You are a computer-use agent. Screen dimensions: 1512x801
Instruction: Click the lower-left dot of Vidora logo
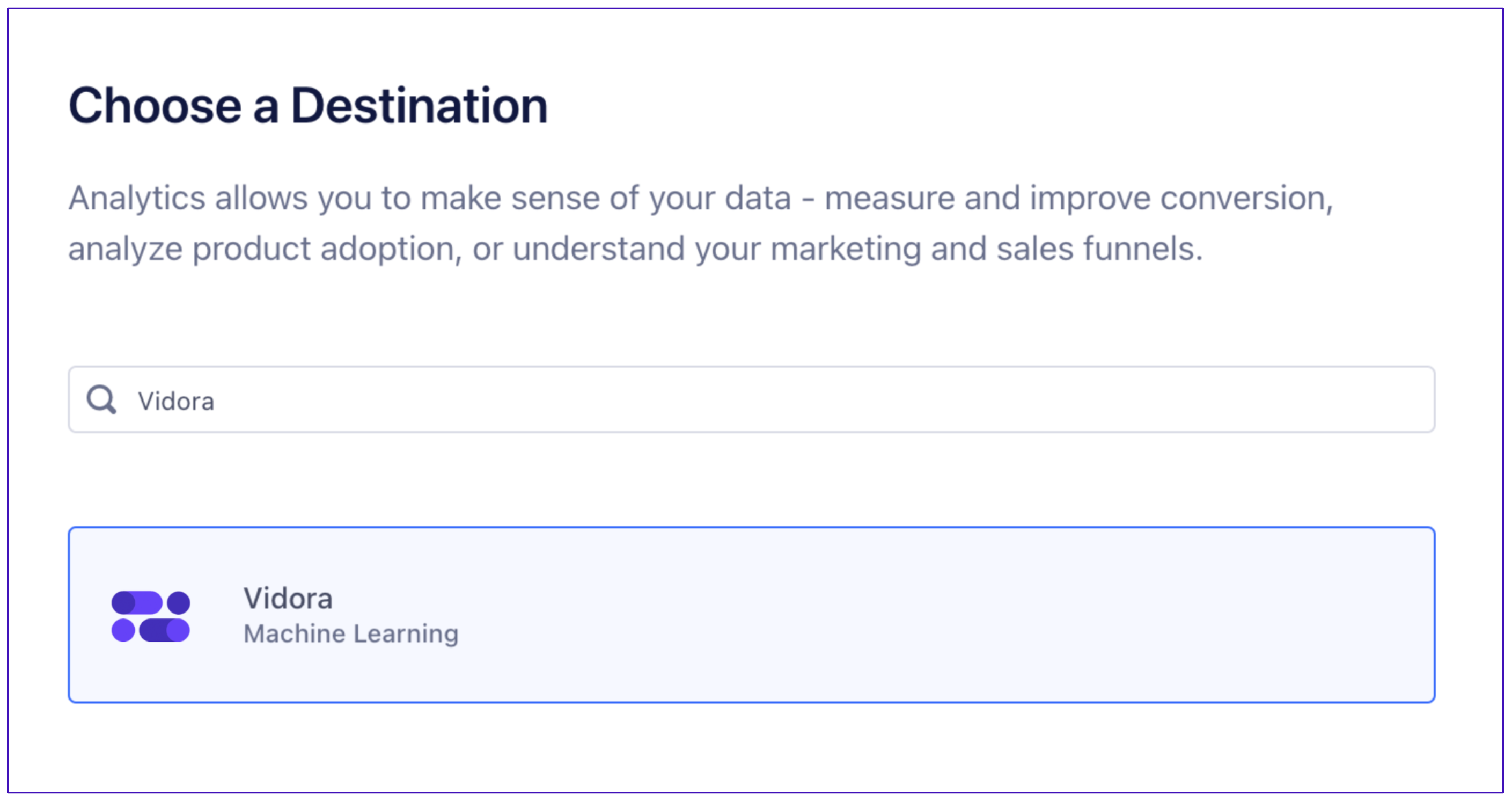click(x=123, y=630)
